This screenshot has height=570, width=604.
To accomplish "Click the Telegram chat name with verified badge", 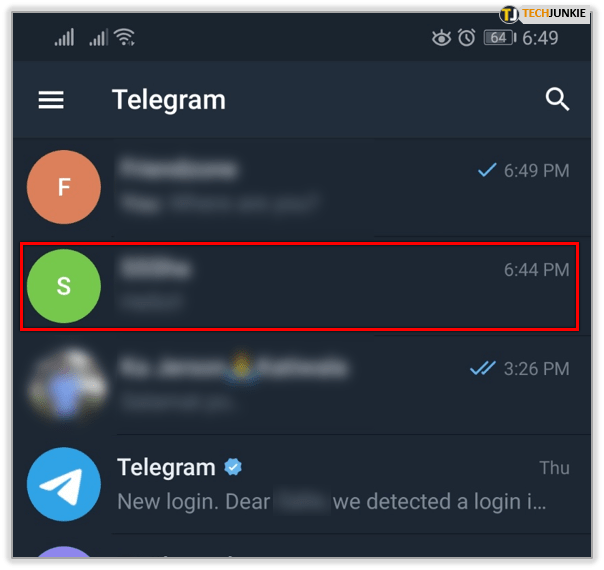I will pyautogui.click(x=166, y=468).
